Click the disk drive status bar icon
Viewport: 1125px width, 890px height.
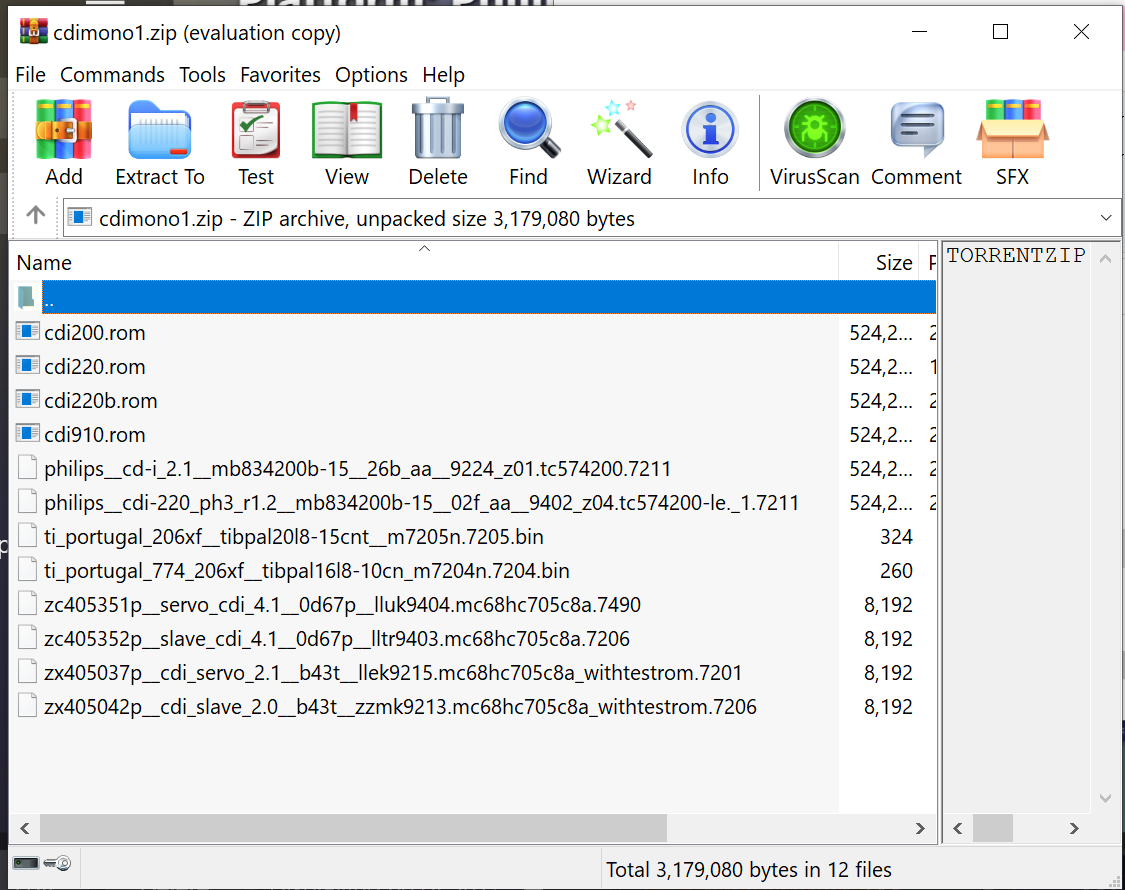pyautogui.click(x=26, y=863)
